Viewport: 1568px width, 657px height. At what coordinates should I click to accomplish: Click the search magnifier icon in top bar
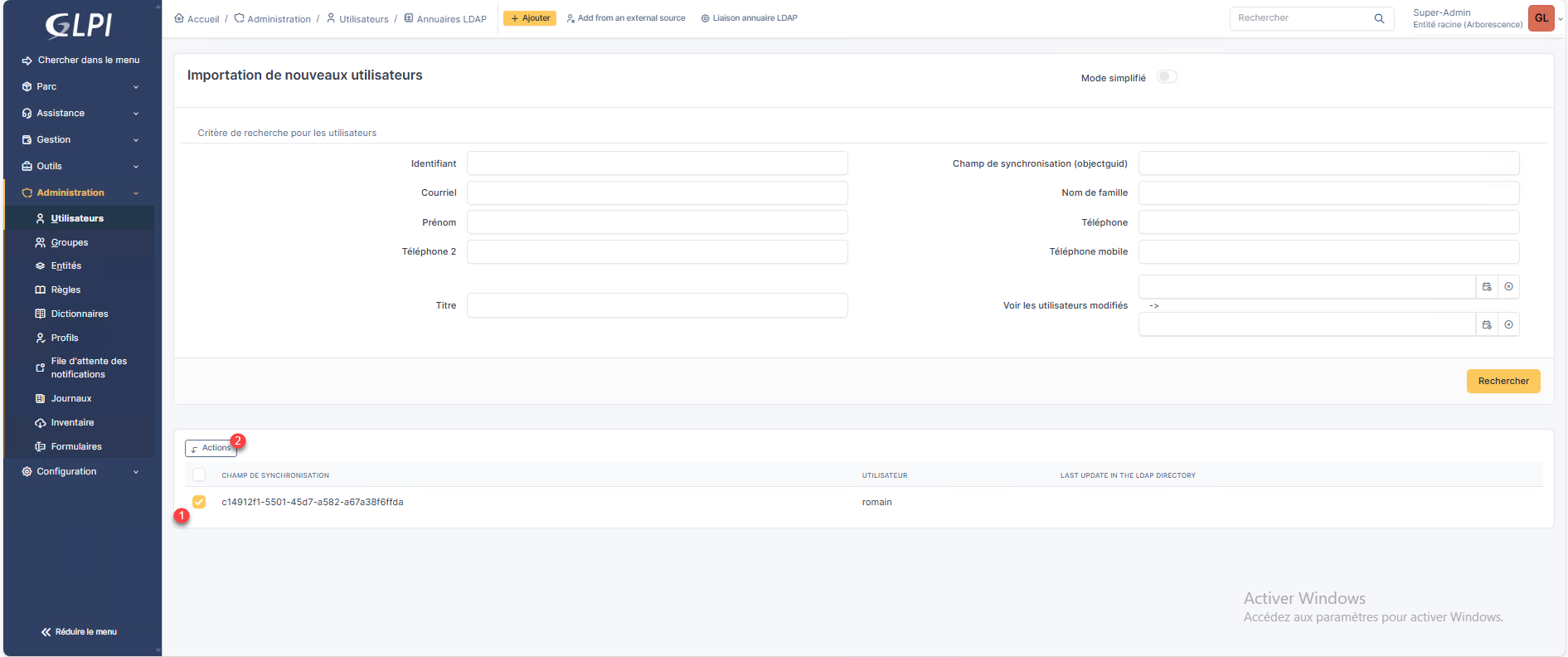tap(1379, 18)
